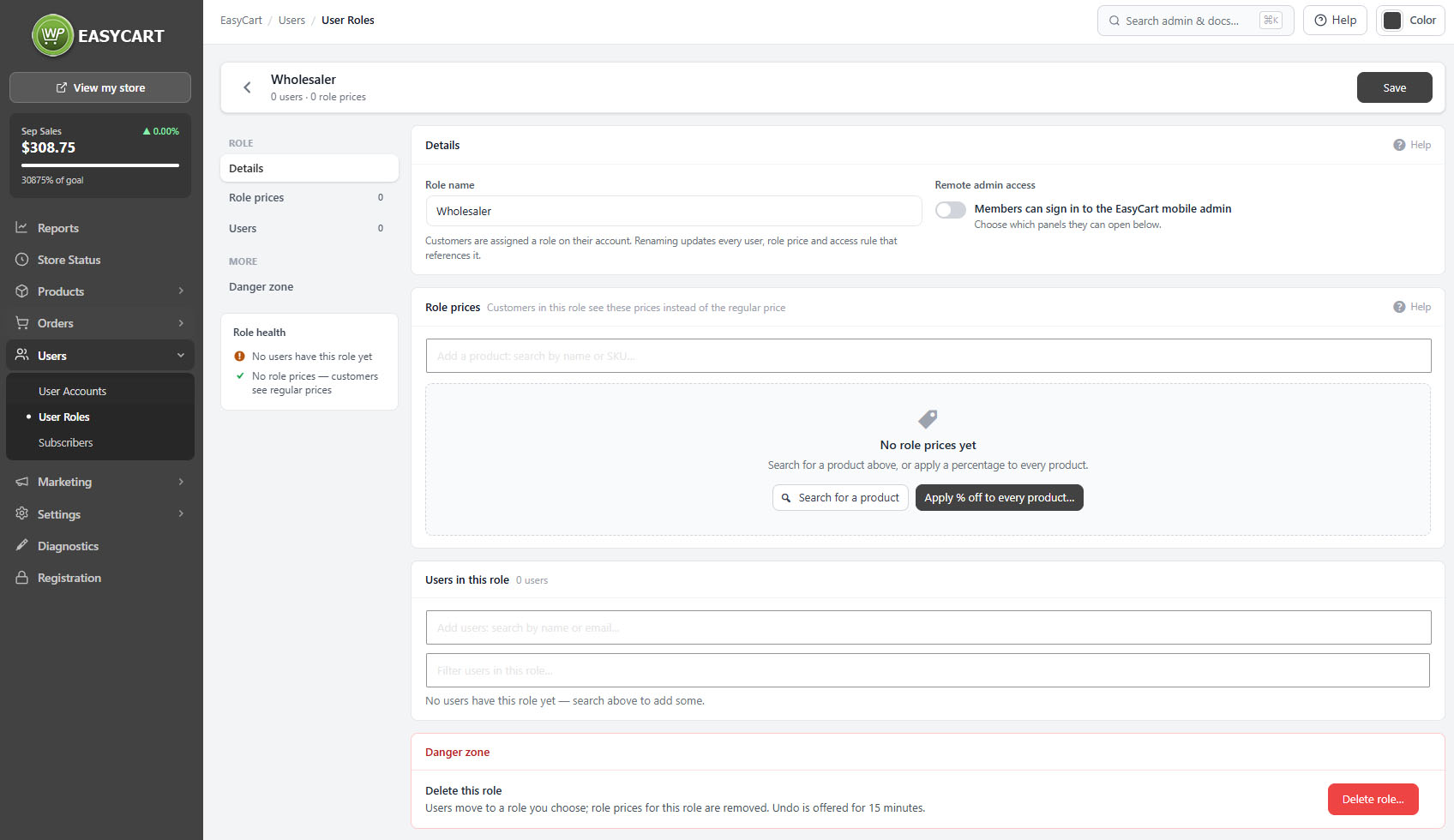Click the Help icon in Role prices panel

(x=1399, y=307)
